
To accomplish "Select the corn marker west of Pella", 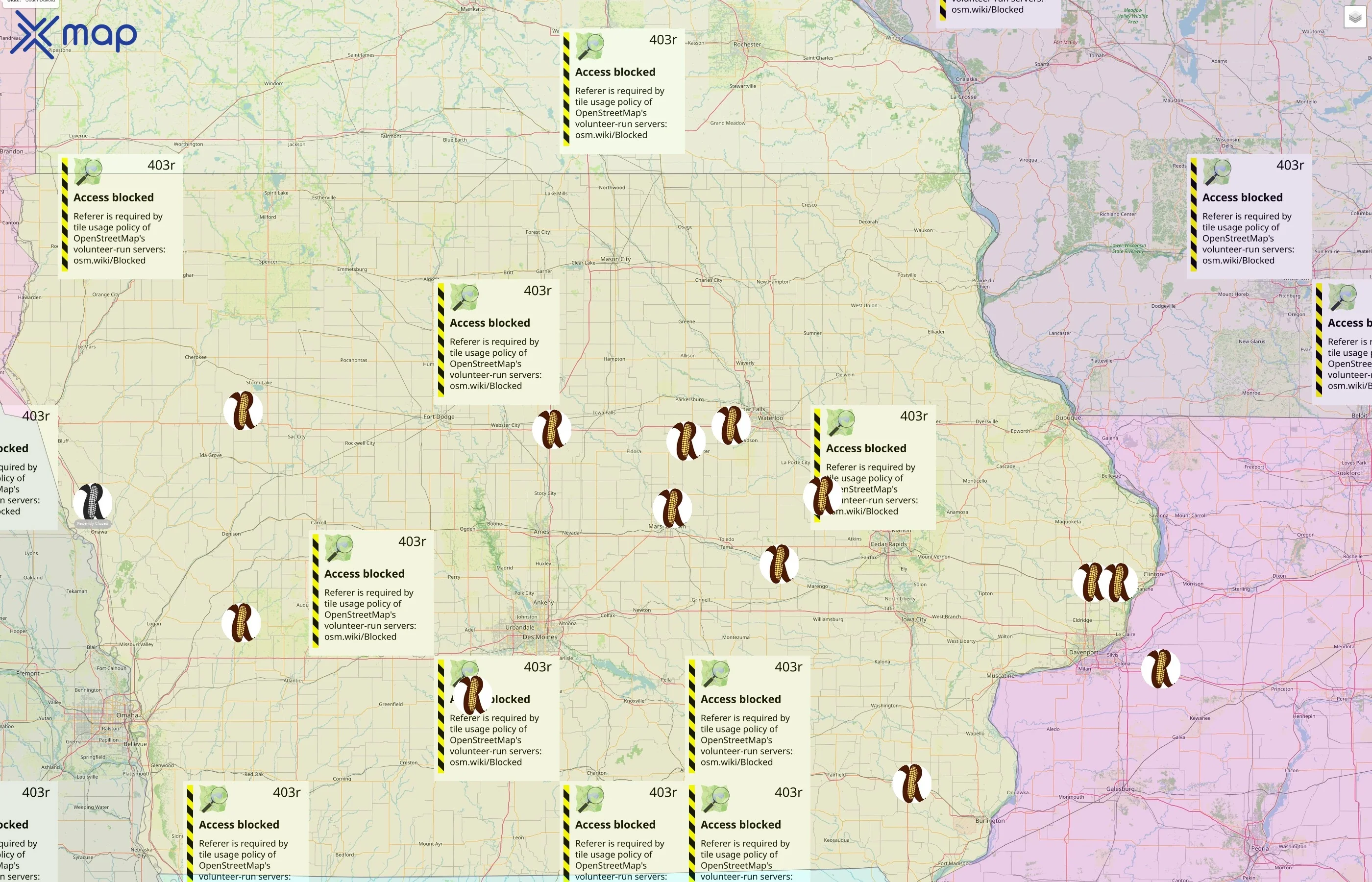I will coord(473,695).
